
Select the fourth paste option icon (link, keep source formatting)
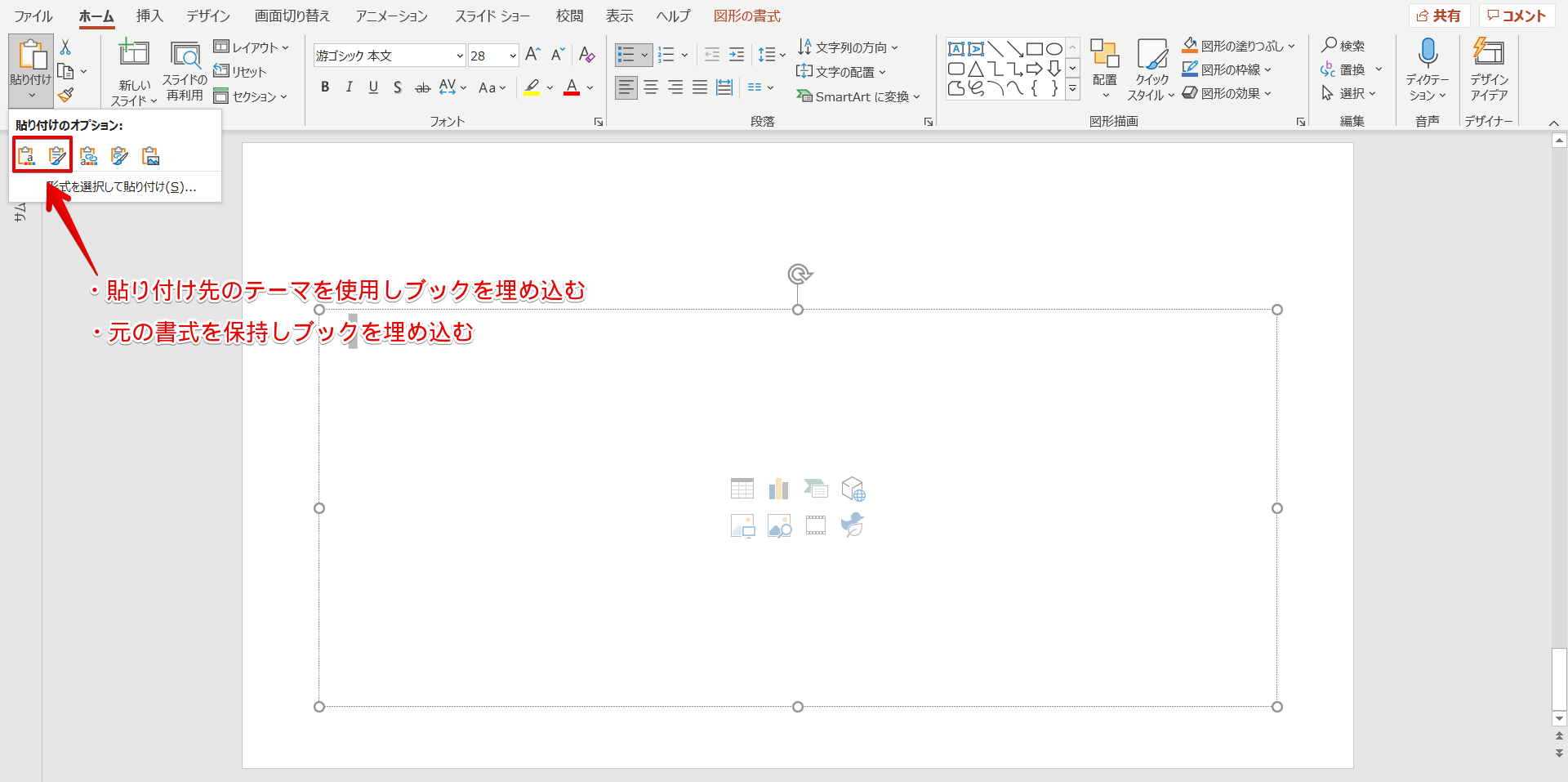coord(119,155)
